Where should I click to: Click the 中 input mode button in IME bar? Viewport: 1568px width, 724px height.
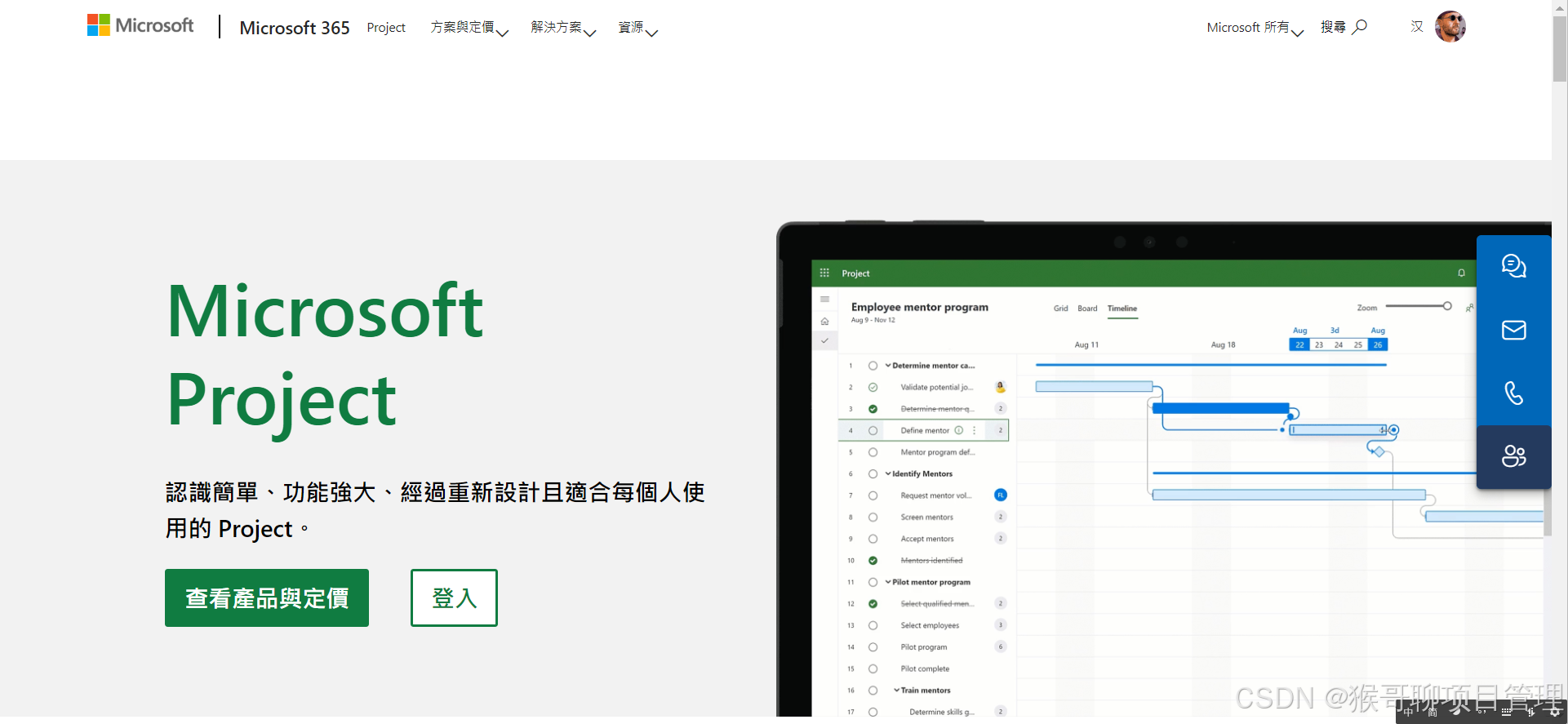[1408, 712]
